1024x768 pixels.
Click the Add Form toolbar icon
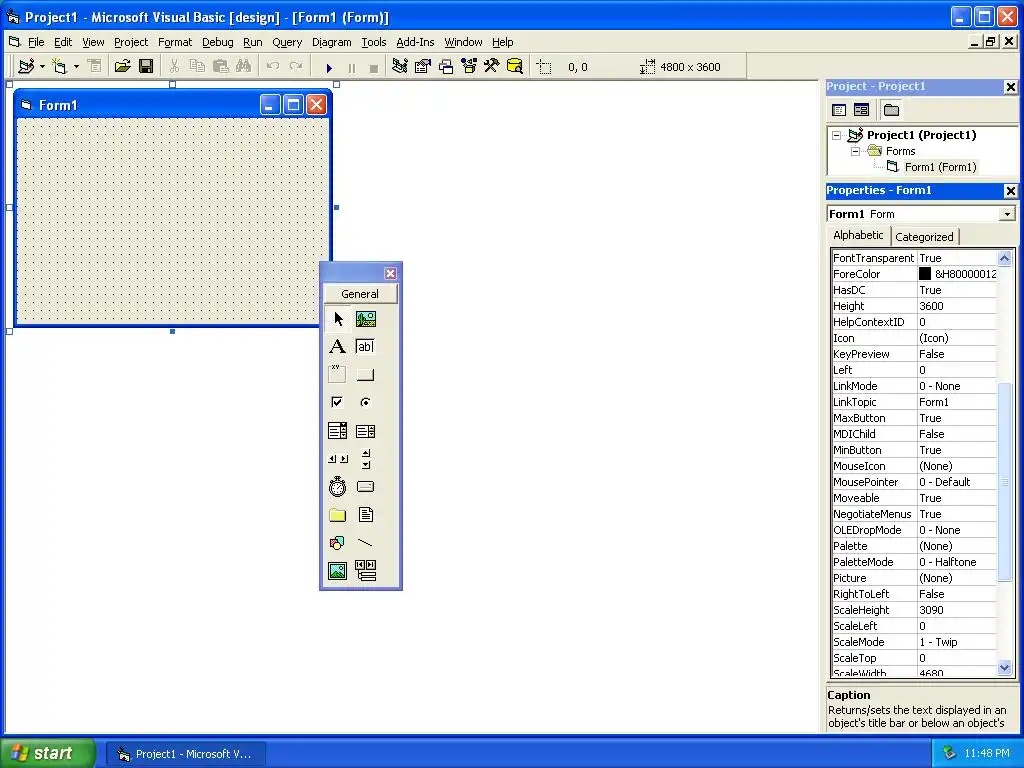[59, 66]
